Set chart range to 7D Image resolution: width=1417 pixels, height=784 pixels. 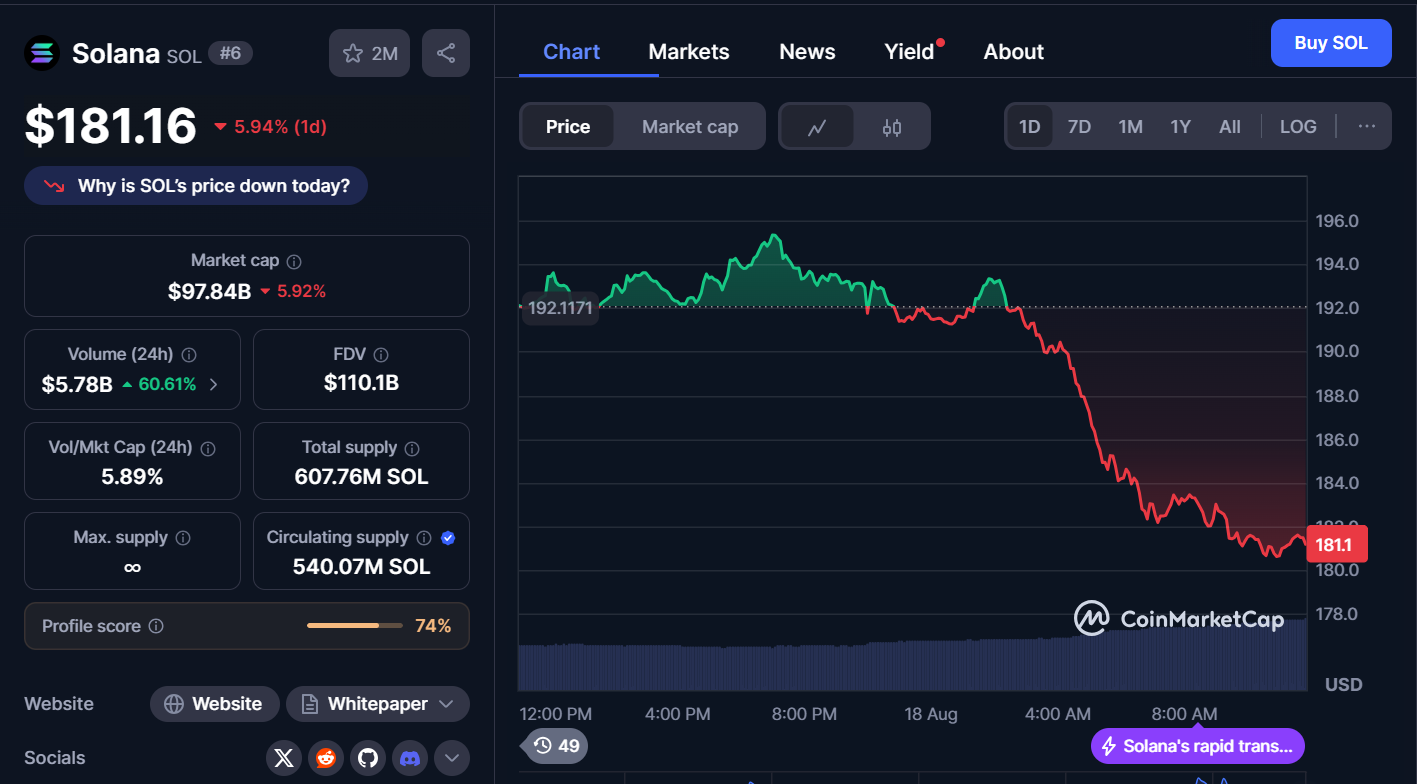click(1079, 127)
